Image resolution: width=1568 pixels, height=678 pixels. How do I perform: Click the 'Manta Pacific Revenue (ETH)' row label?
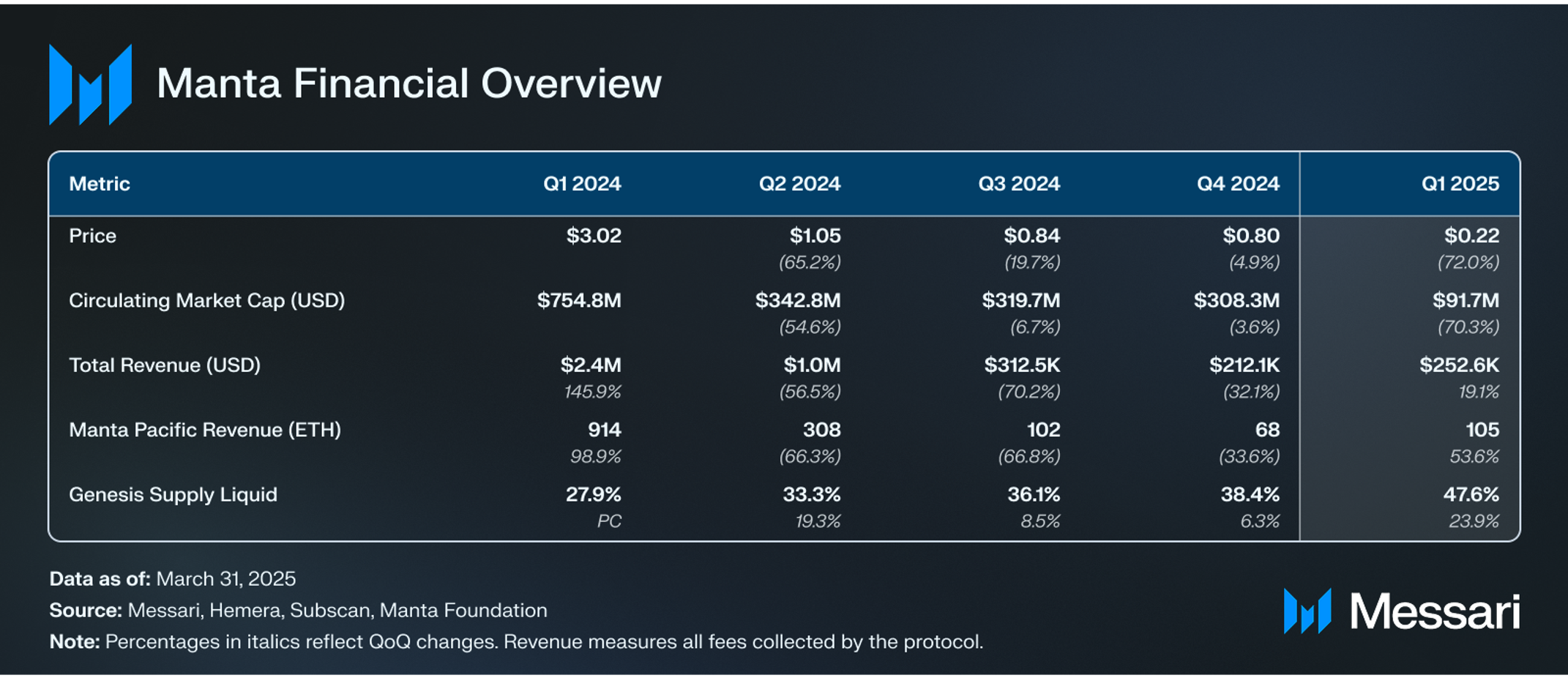tap(205, 430)
